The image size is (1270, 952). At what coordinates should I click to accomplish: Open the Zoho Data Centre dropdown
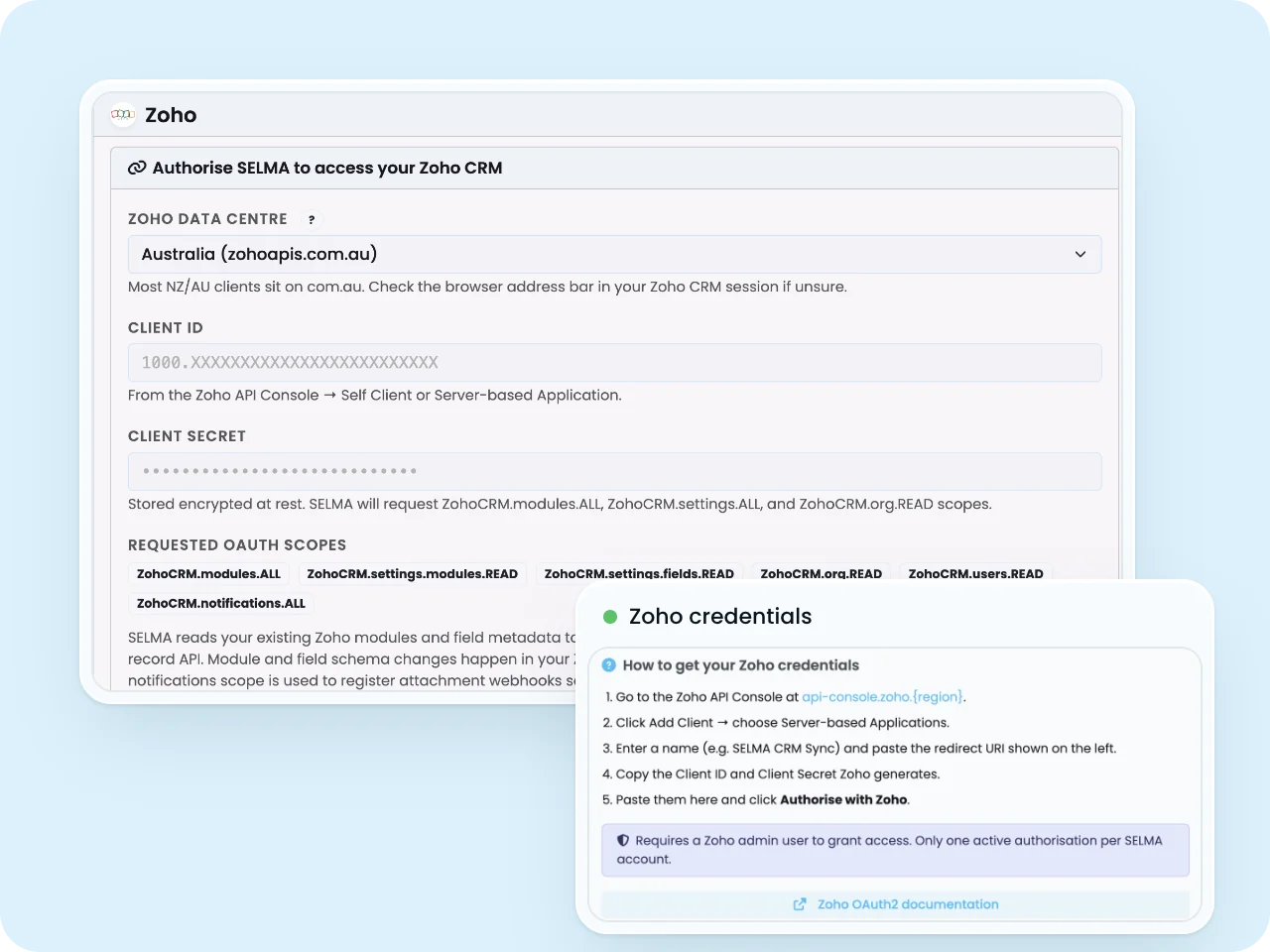point(614,254)
